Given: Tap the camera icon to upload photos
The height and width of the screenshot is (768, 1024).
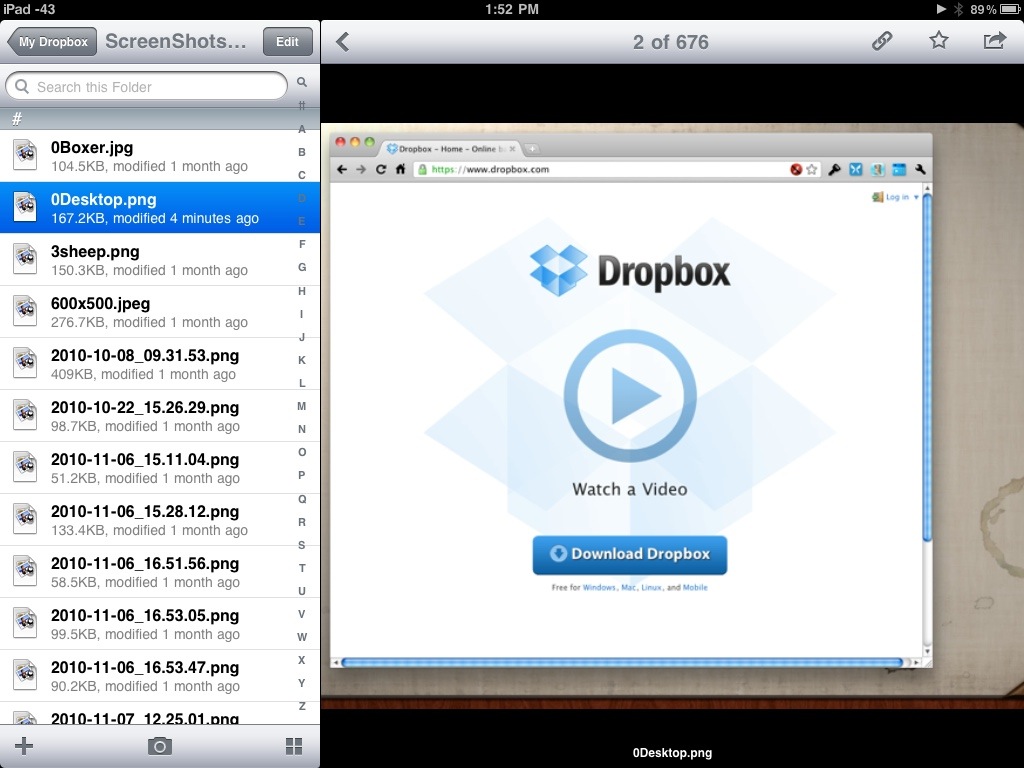Looking at the screenshot, I should [159, 746].
